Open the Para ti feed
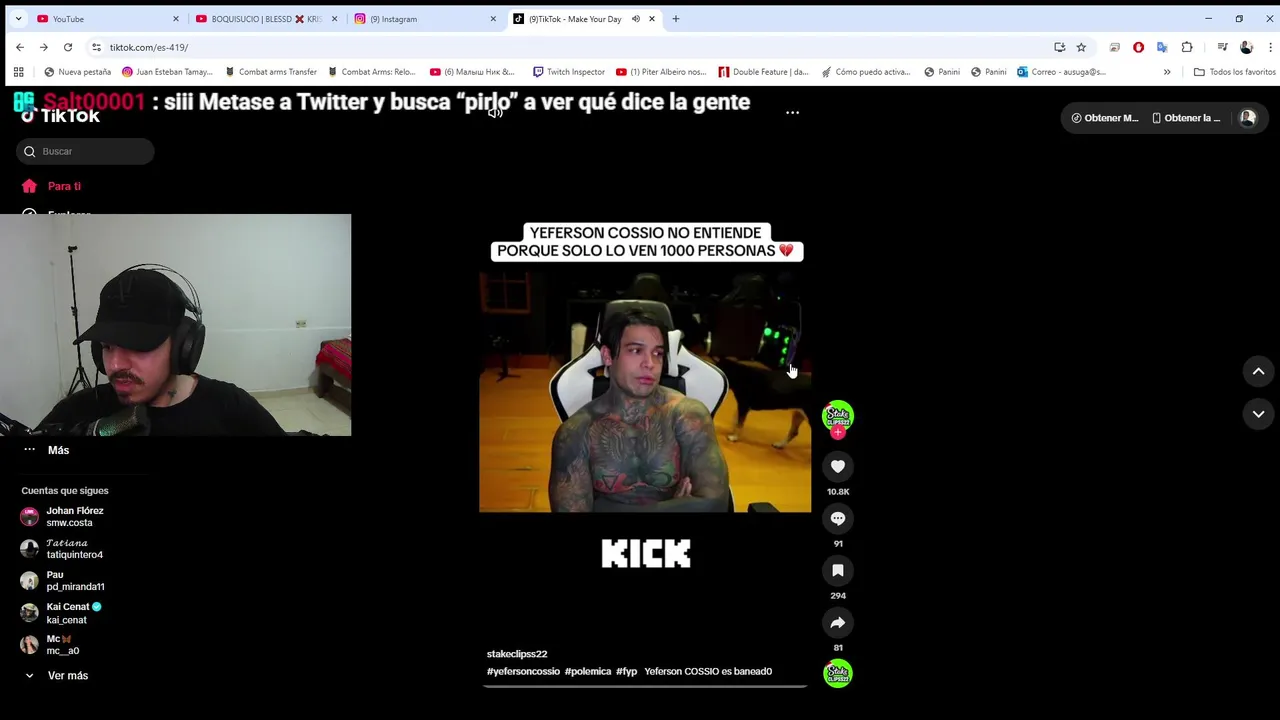This screenshot has width=1280, height=720. click(x=52, y=186)
